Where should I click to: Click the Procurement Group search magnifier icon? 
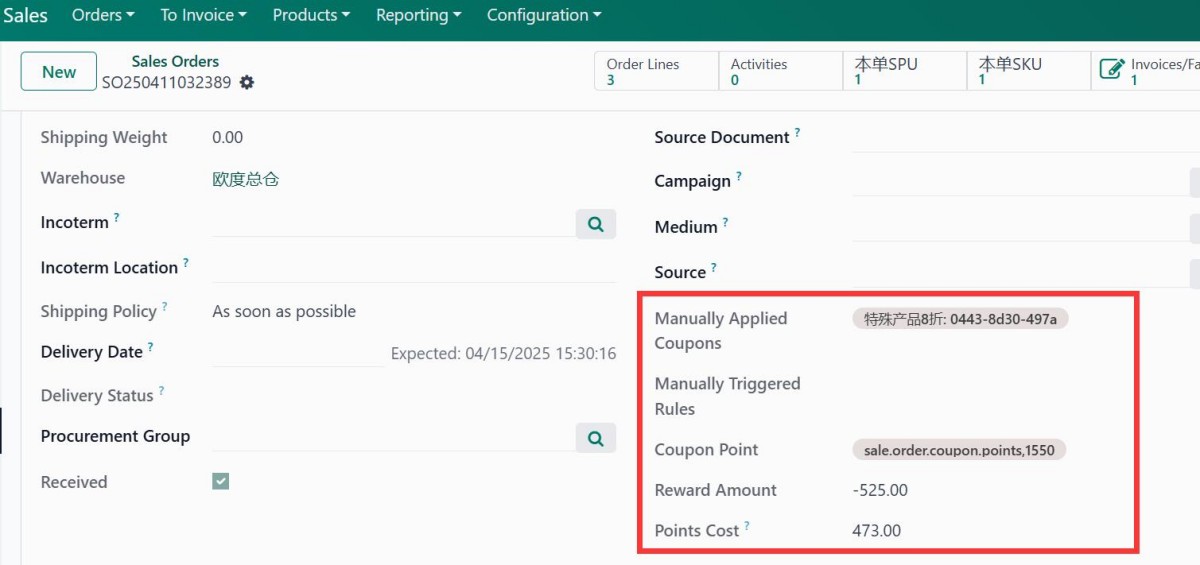[596, 438]
